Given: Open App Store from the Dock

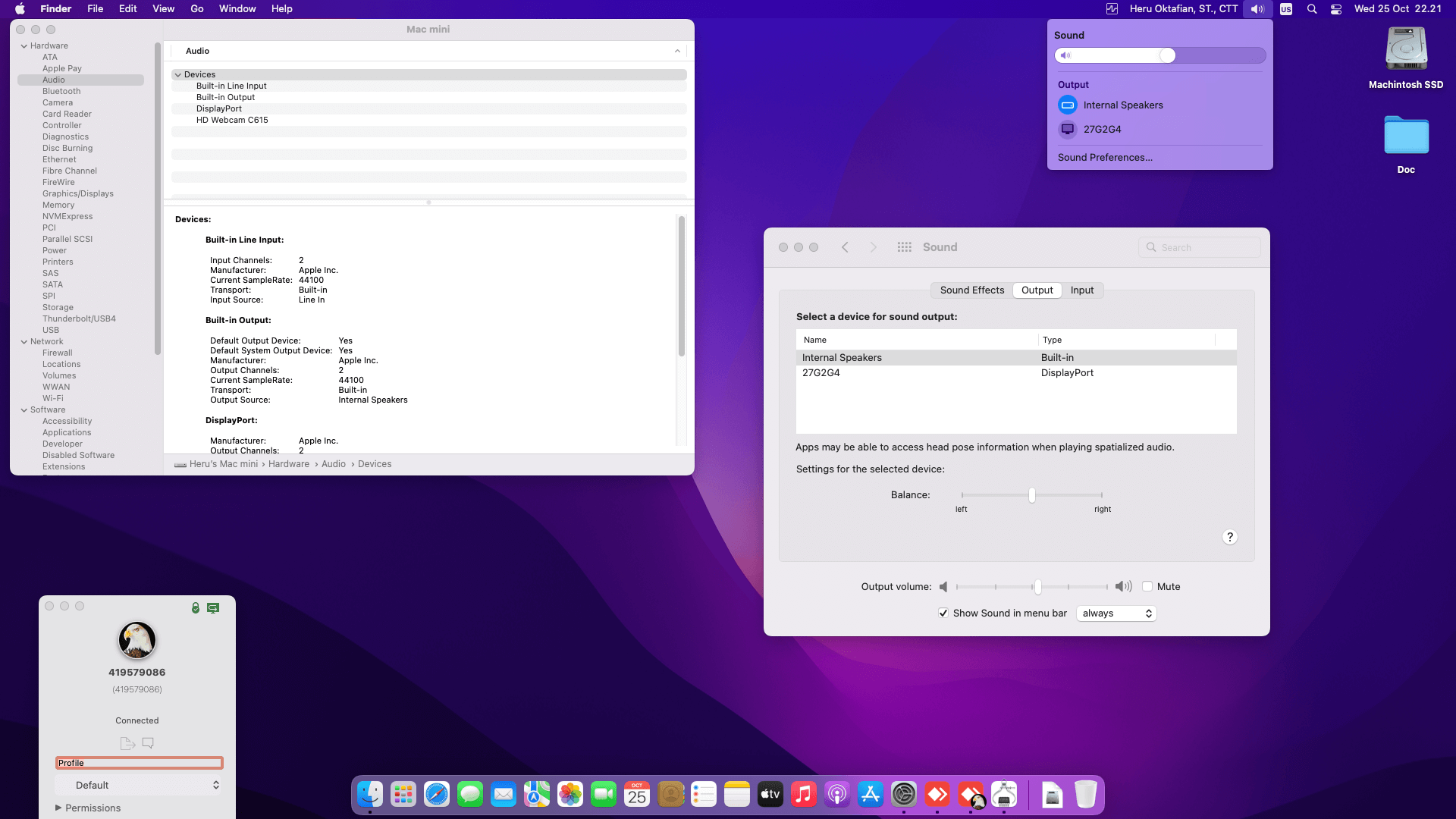Looking at the screenshot, I should point(871,794).
